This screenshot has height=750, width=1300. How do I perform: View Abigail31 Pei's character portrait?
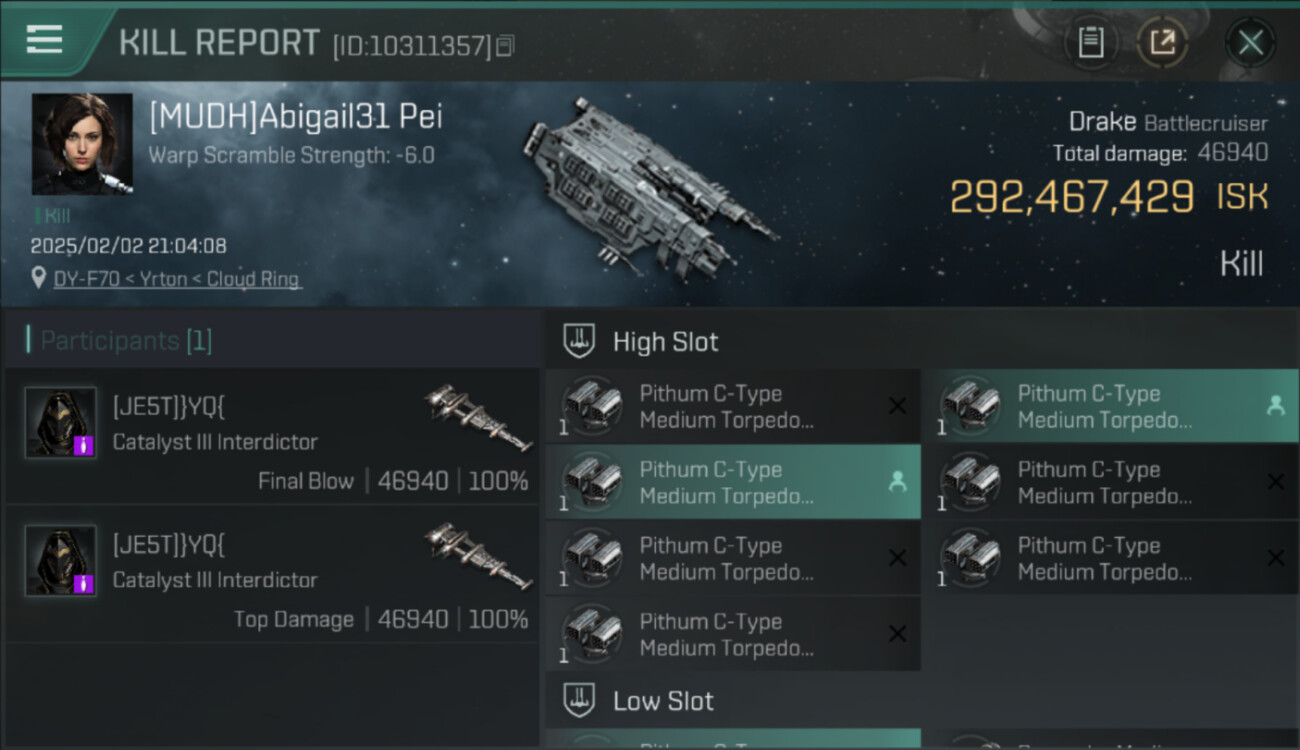point(82,144)
